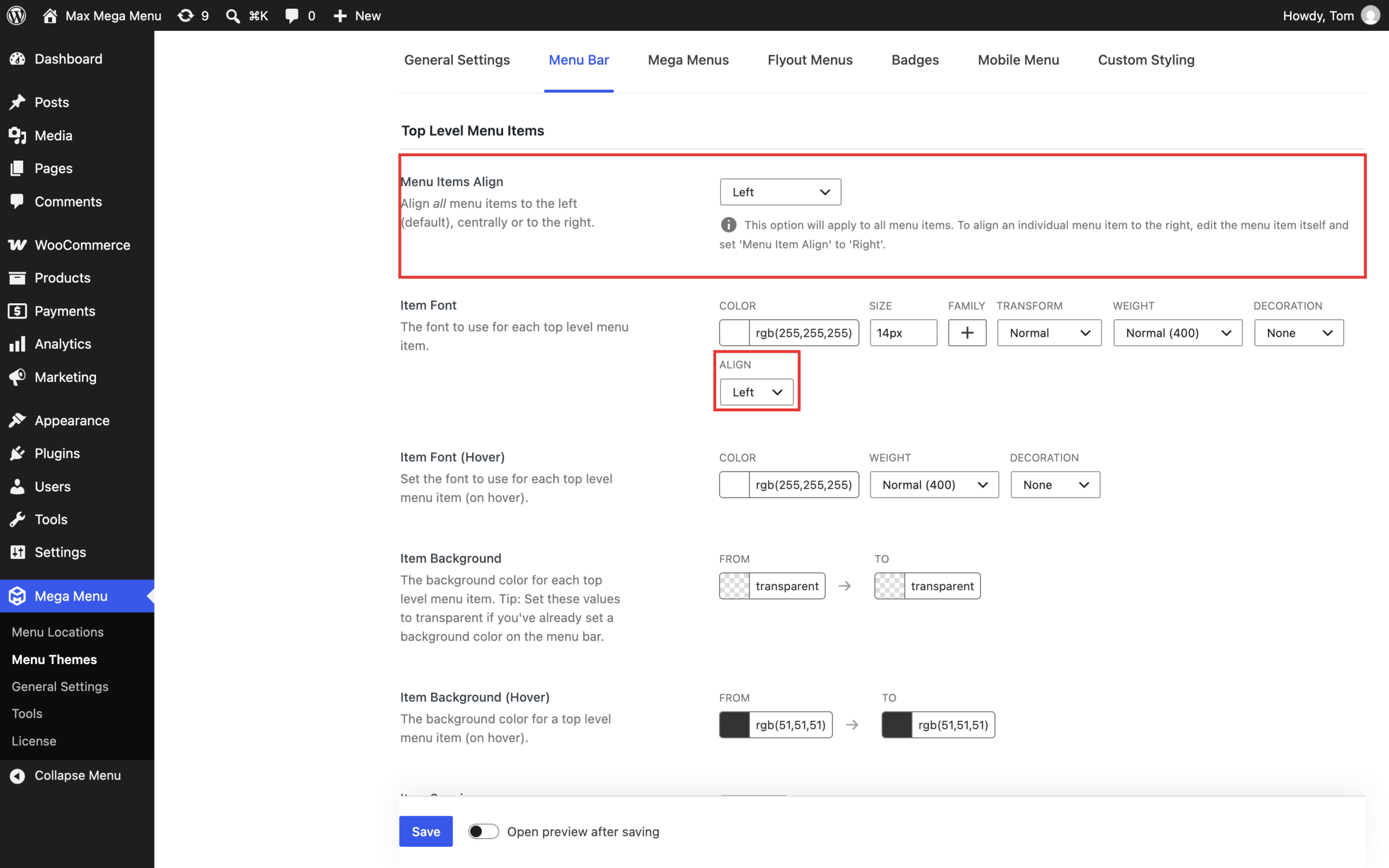Image resolution: width=1389 pixels, height=868 pixels.
Task: Click the Media library icon
Action: pos(17,136)
